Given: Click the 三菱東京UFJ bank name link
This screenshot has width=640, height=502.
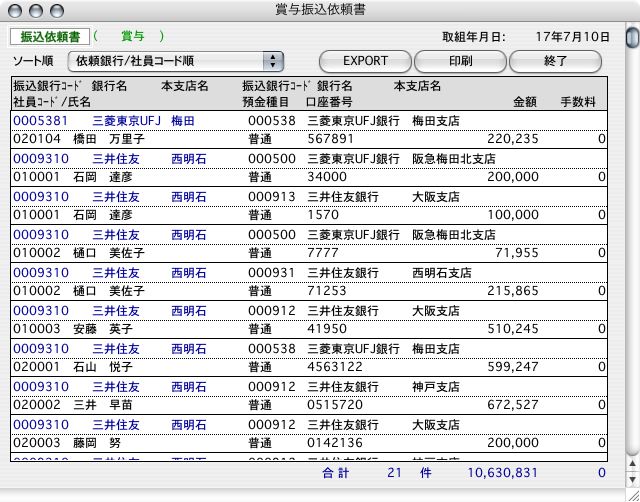Looking at the screenshot, I should pos(125,121).
